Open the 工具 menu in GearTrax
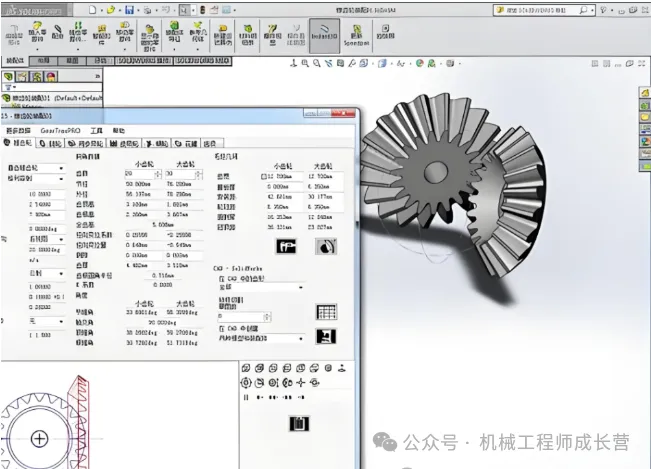Screen dimensions: 651x469 96,131
